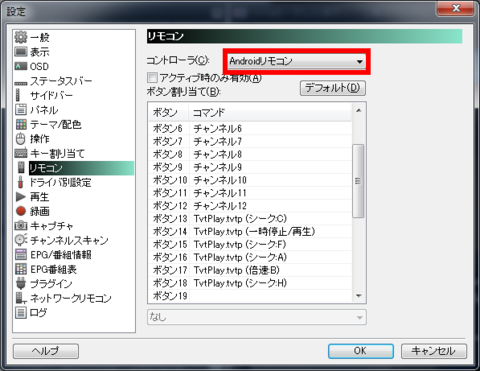Click the ネットワークリモコン label in sidebar
Screen dimensions: 480x371
pos(71,298)
